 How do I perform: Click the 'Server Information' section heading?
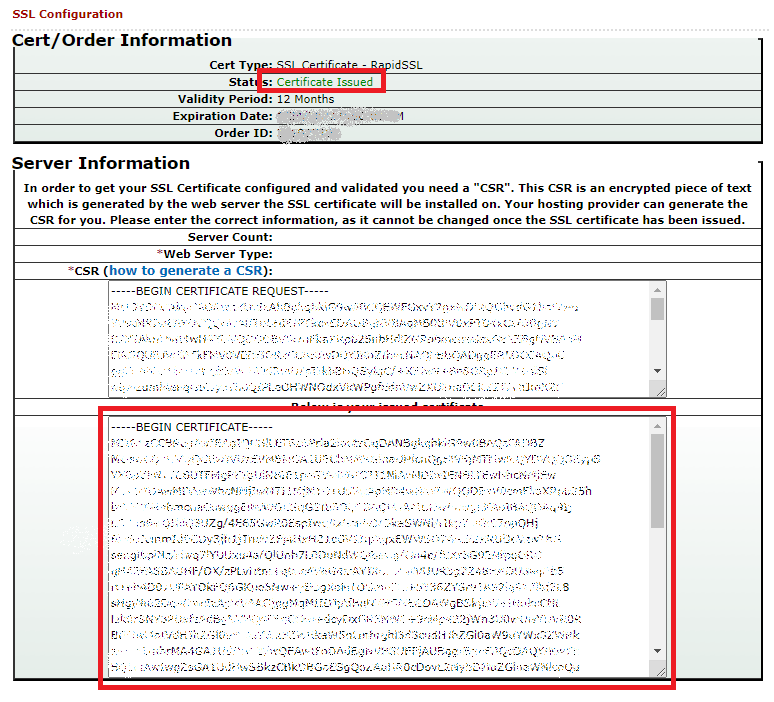pyautogui.click(x=100, y=163)
